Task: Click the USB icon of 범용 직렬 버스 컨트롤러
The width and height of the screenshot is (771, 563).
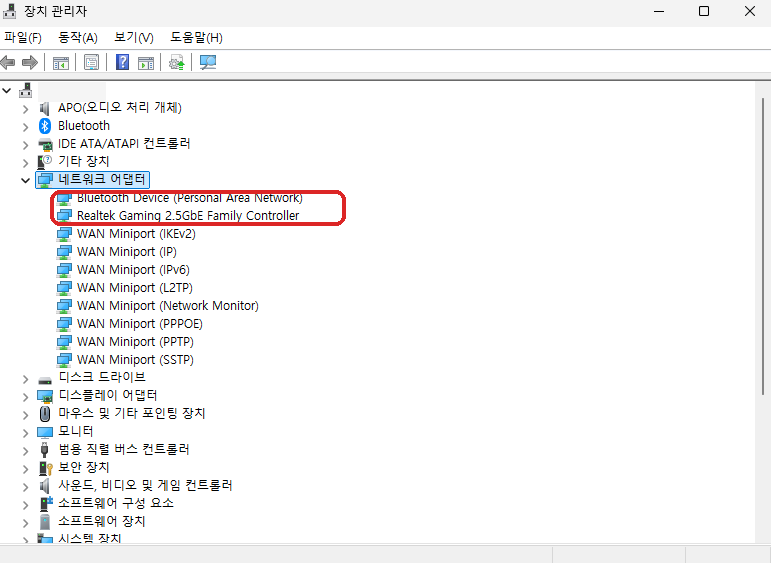Action: click(45, 449)
